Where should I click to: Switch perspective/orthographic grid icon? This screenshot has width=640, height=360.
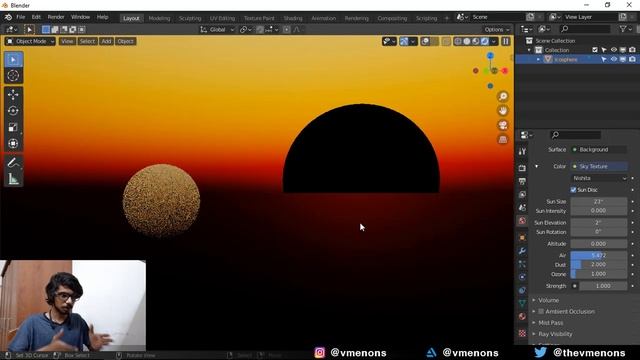click(503, 140)
